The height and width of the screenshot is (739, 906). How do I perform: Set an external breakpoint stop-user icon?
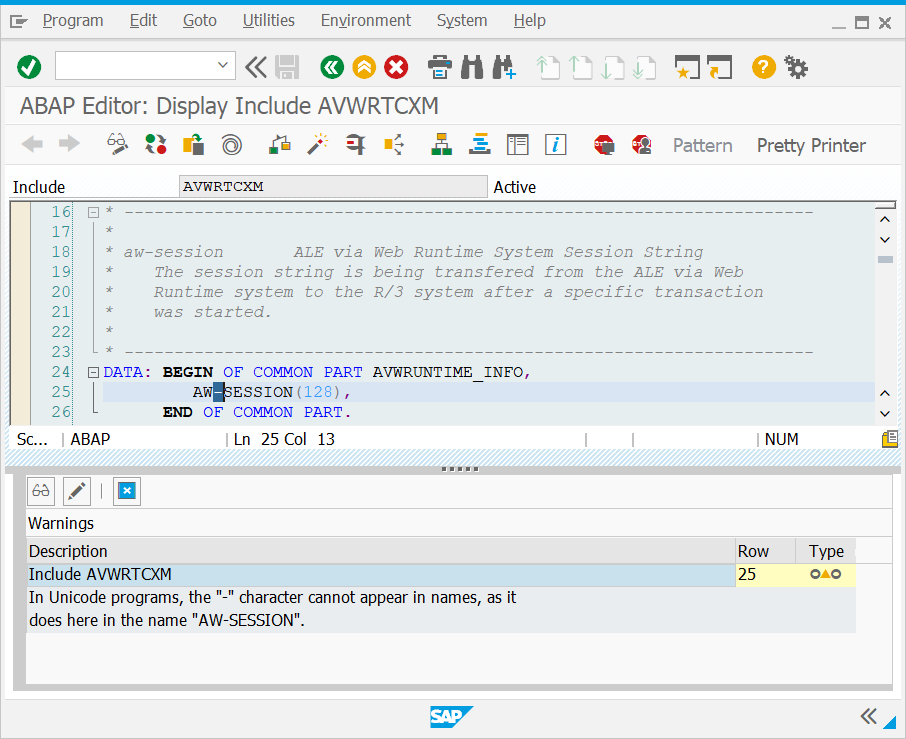642,144
